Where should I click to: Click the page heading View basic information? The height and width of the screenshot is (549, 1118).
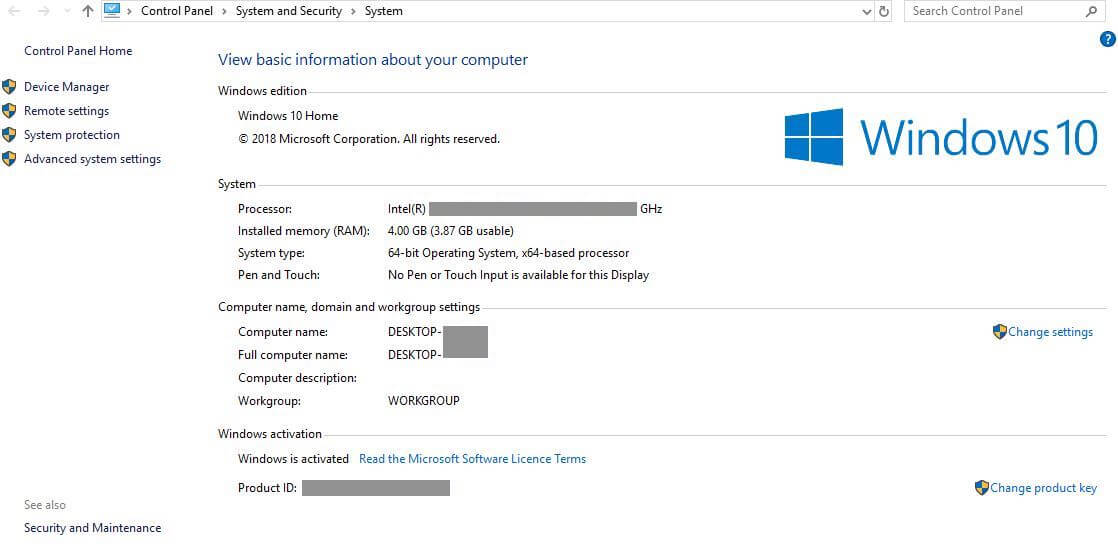[x=373, y=60]
